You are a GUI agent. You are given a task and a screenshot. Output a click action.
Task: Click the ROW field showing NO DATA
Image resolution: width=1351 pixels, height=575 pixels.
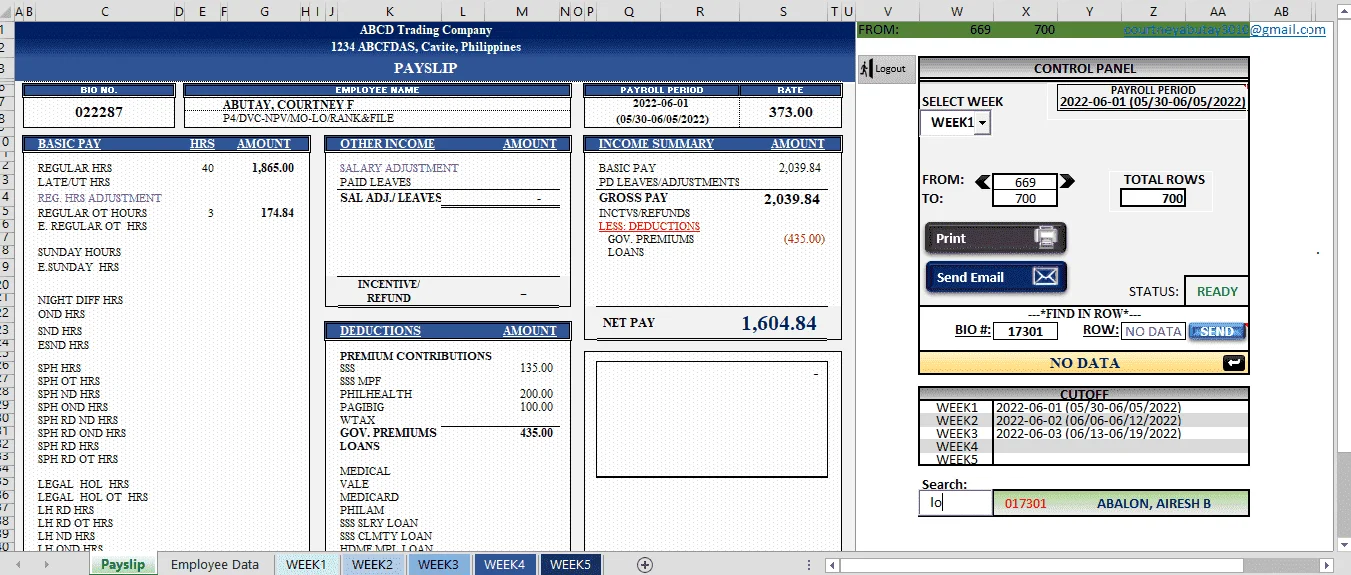(x=1153, y=331)
